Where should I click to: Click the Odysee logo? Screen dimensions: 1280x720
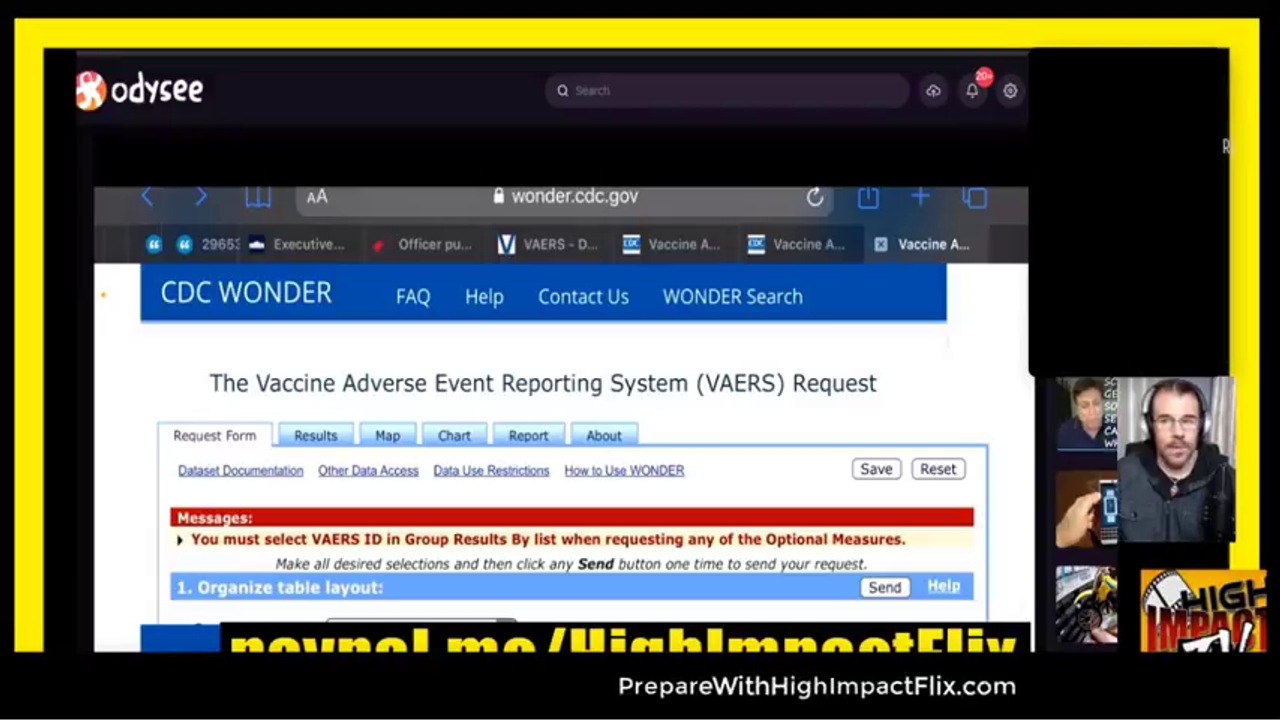pyautogui.click(x=140, y=91)
